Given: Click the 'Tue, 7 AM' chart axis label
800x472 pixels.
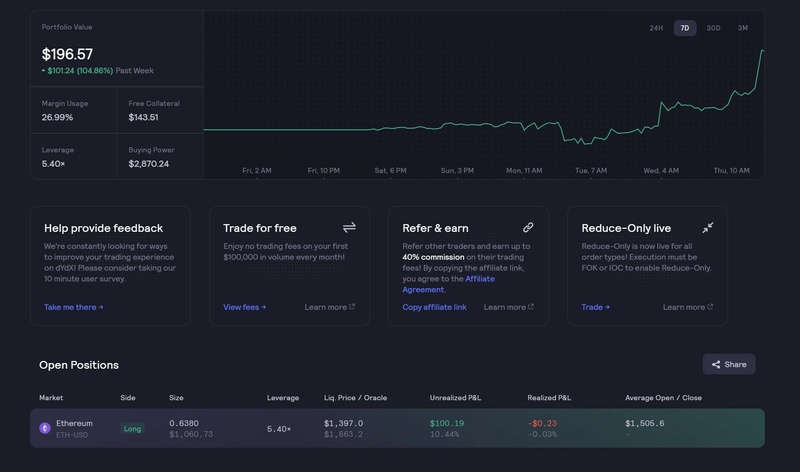Looking at the screenshot, I should (x=591, y=170).
